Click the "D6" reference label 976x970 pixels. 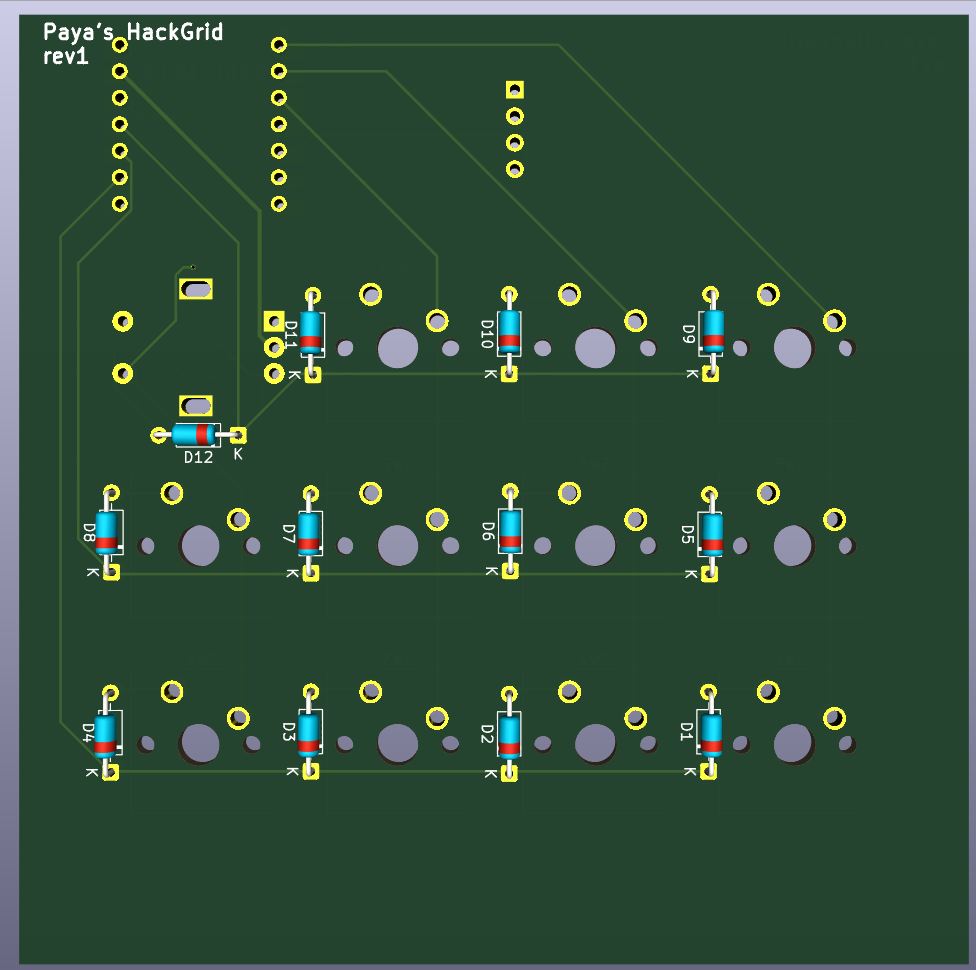coord(488,532)
